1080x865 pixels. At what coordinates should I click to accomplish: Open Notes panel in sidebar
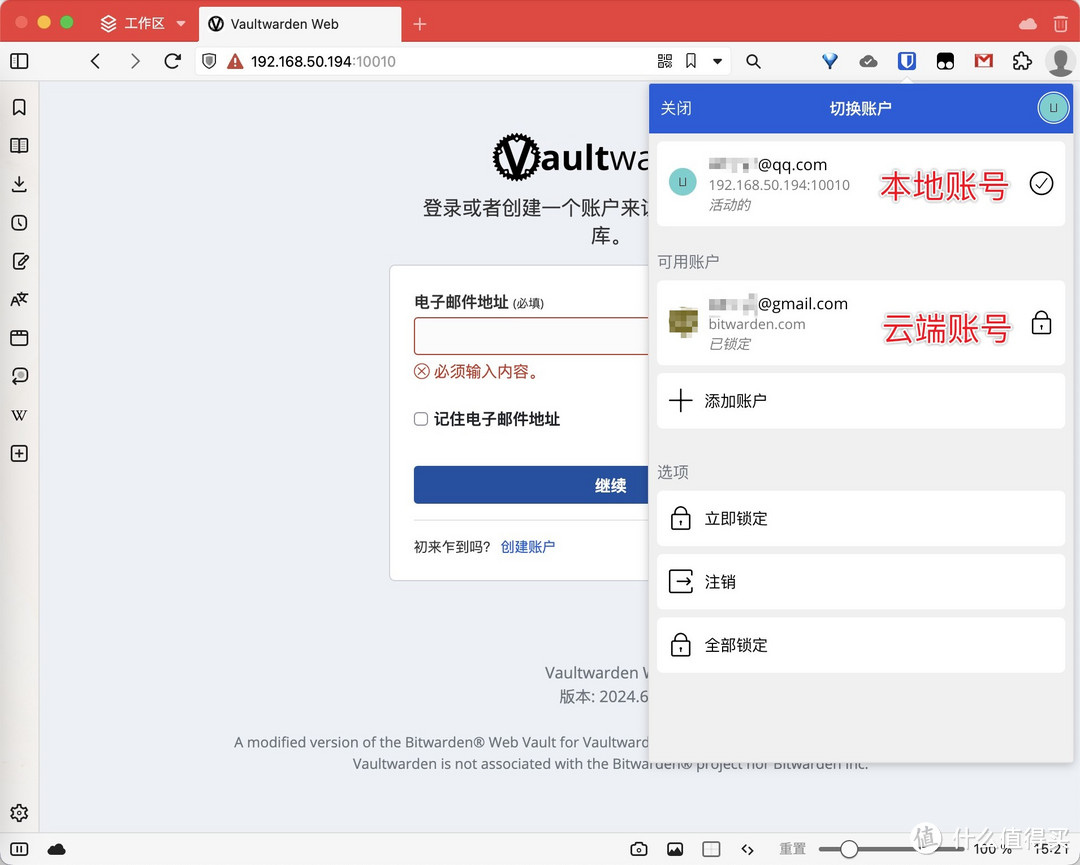20,261
